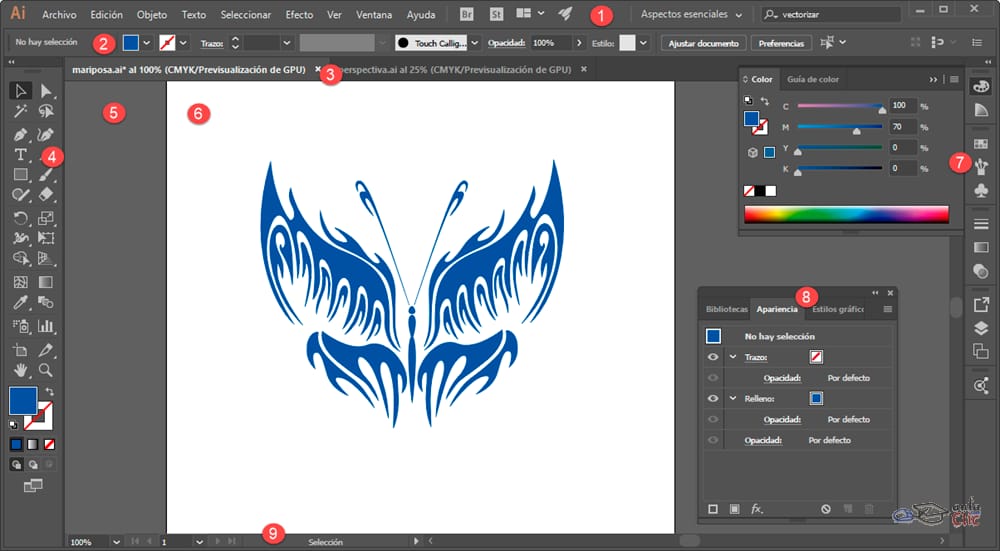Click the Cyan C slider
The image size is (1000, 551).
point(839,107)
